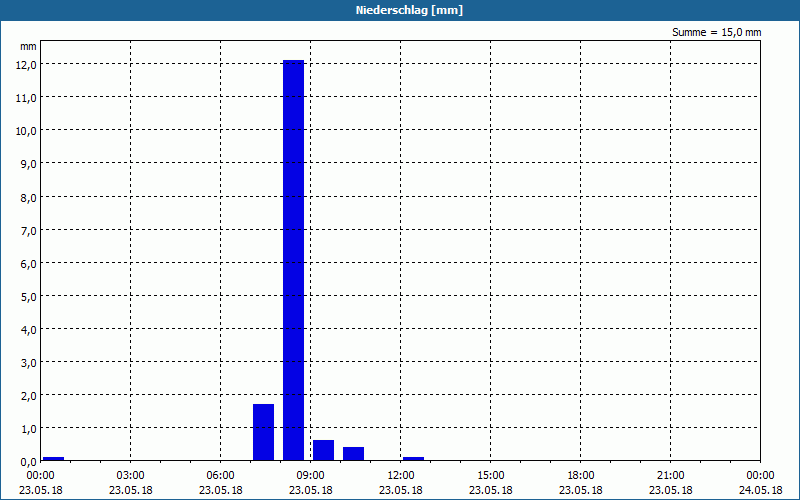The height and width of the screenshot is (500, 800).
Task: Click the 10,0 y-axis label
Action: point(26,131)
